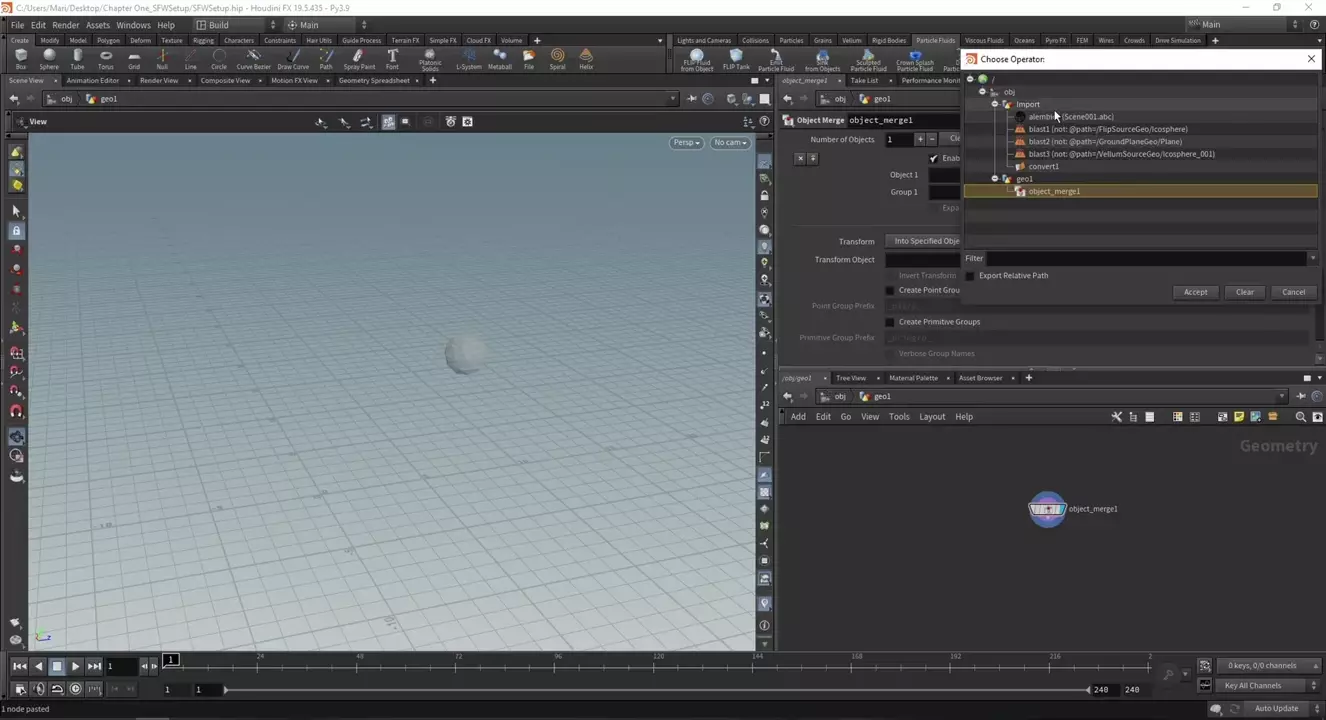Select the Spiral shelf tool

(557, 59)
